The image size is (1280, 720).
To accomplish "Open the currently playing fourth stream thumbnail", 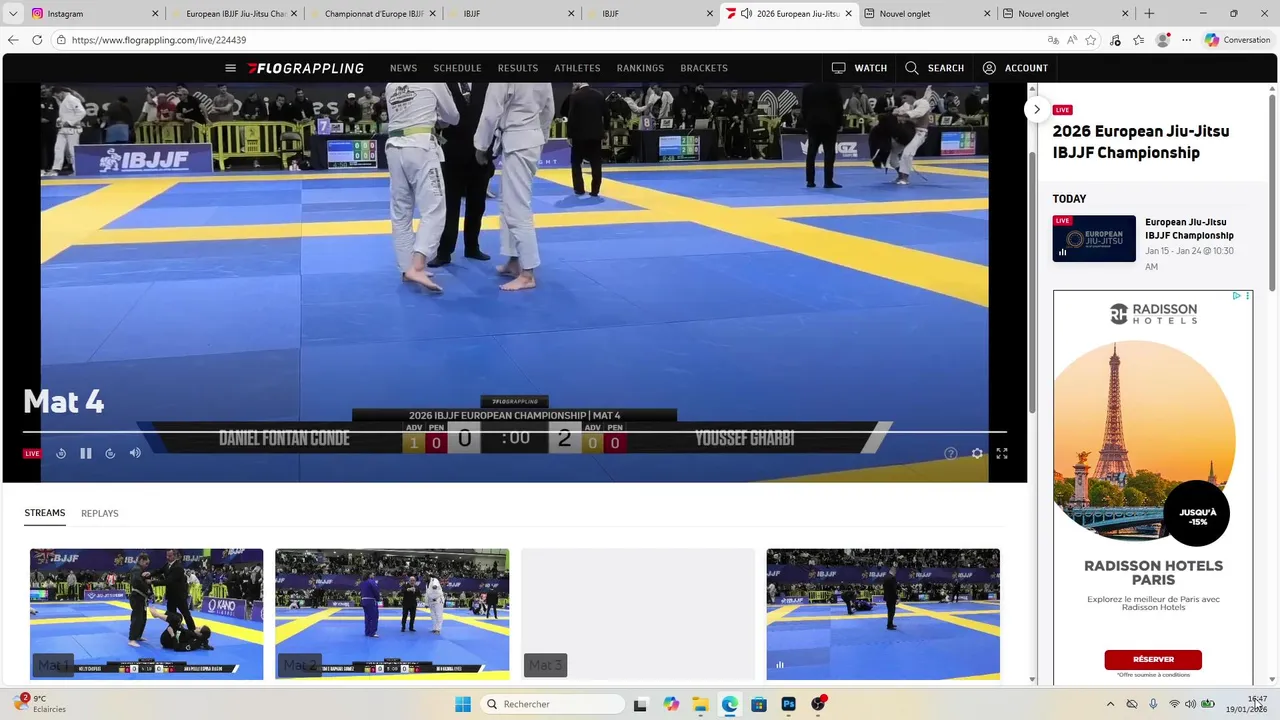I will pos(883,614).
